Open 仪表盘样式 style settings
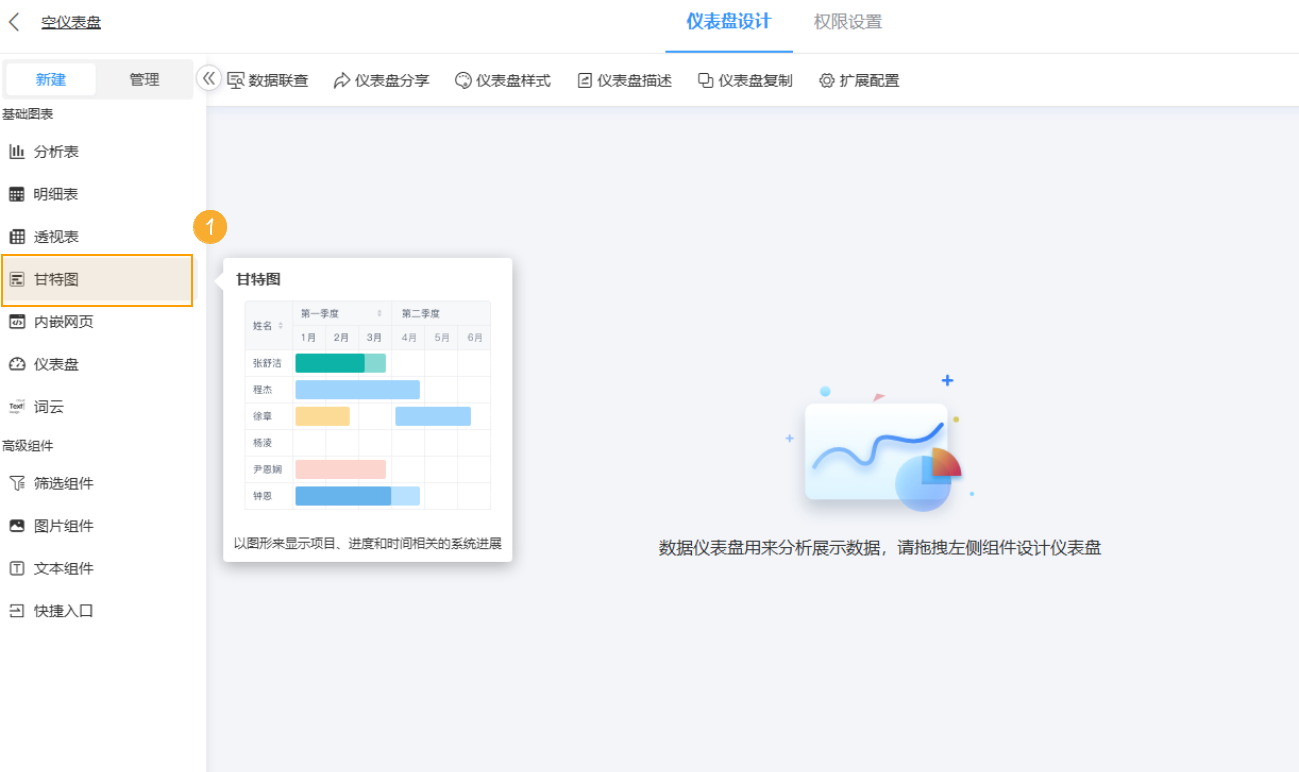Screen dimensions: 1299x772 503,80
